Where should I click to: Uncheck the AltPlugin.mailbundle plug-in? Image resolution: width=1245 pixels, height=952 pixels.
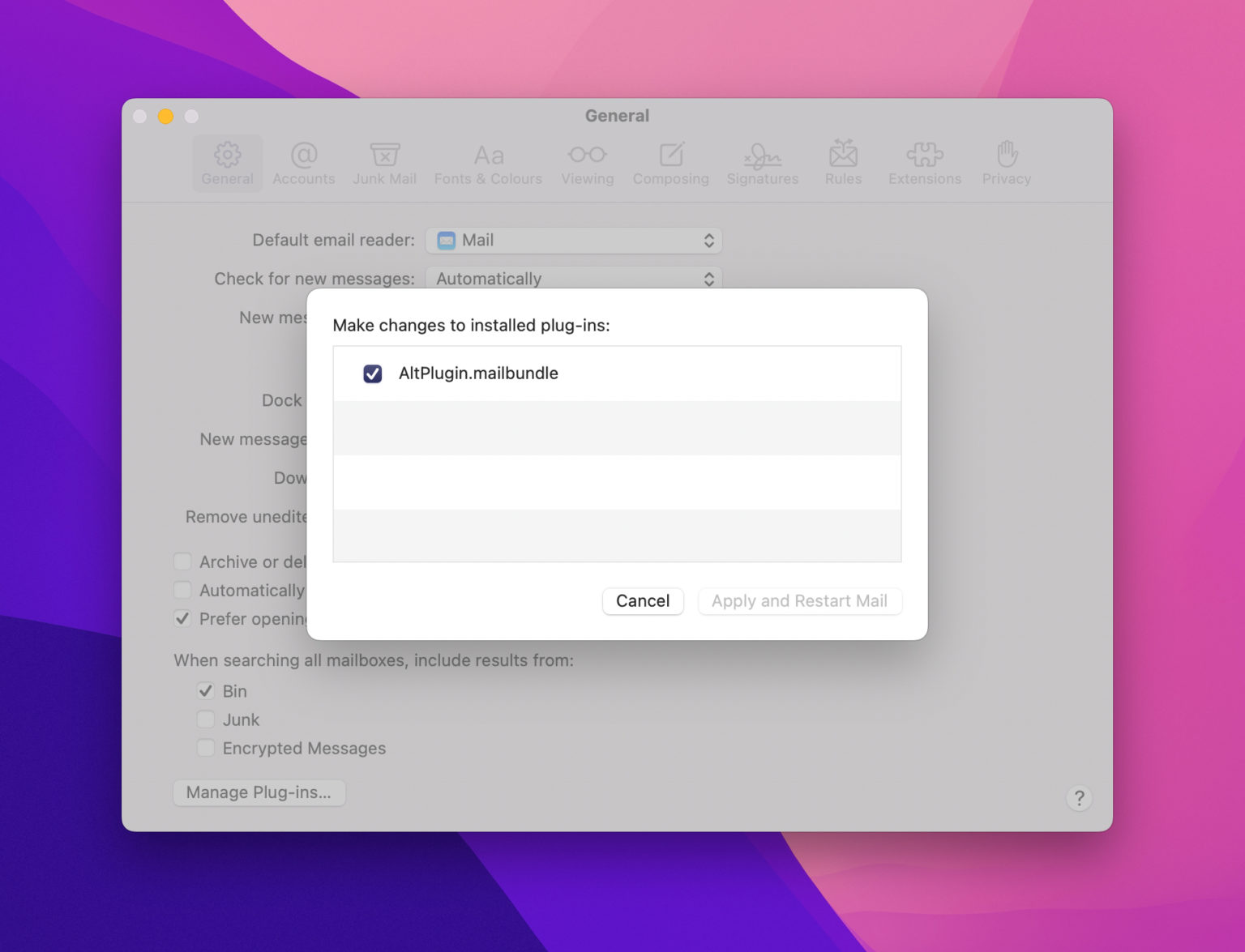click(x=372, y=374)
